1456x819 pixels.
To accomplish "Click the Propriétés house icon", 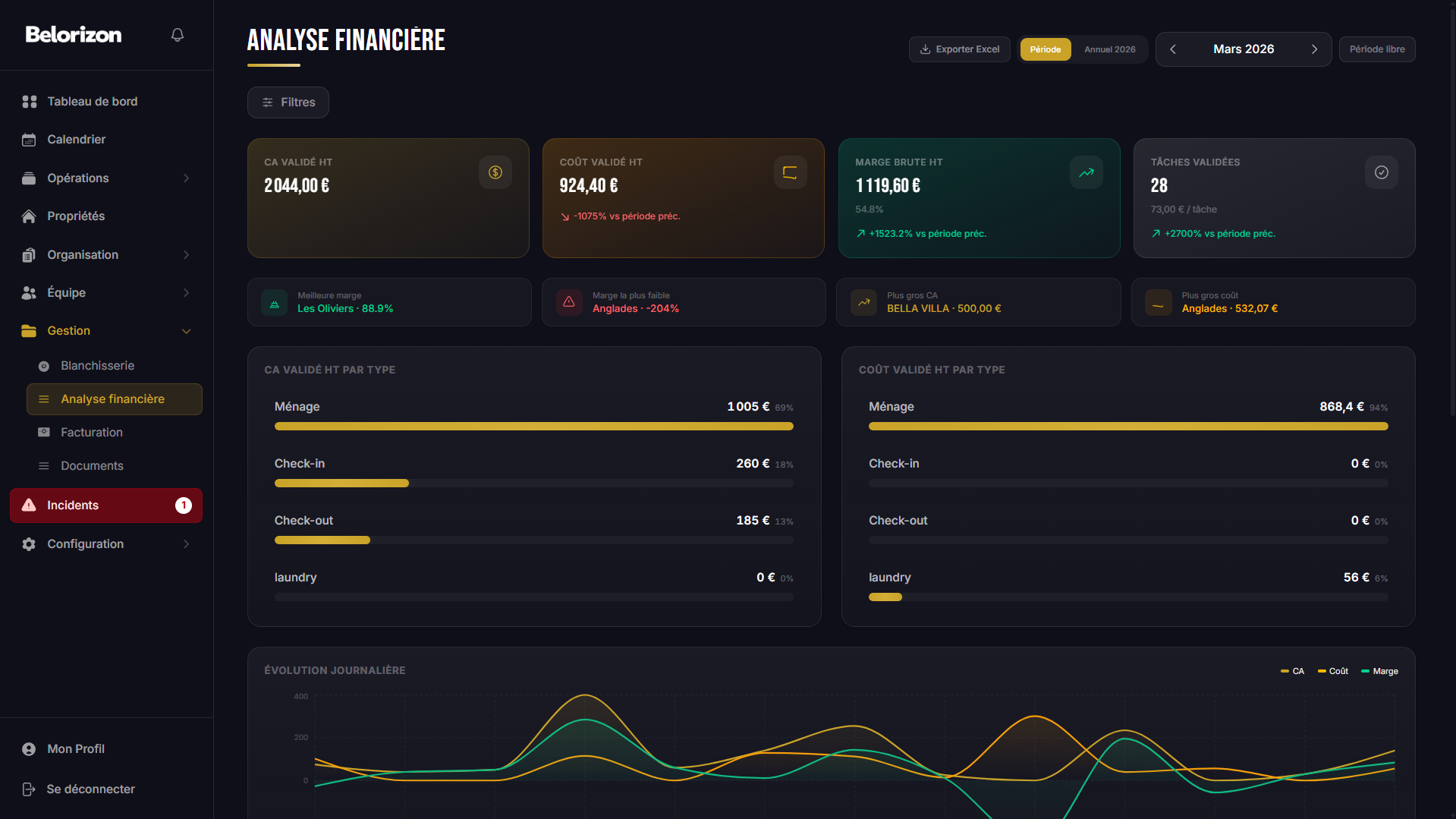I will tap(30, 216).
